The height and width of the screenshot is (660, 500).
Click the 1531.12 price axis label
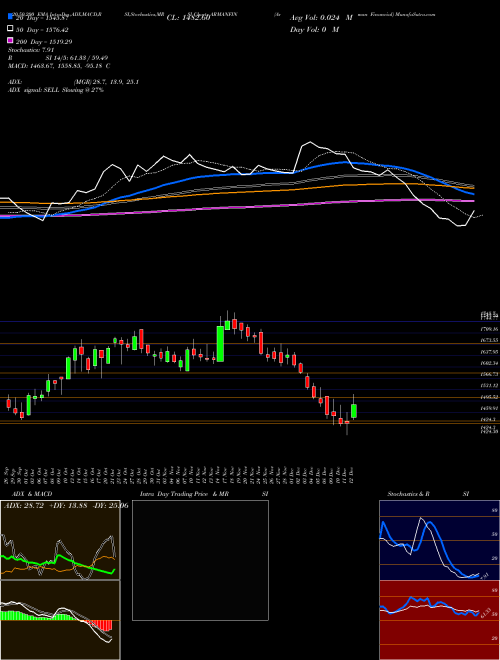tap(490, 386)
